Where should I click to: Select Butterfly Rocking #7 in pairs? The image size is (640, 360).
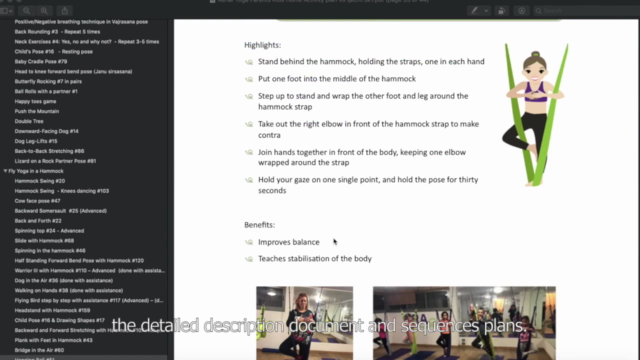[48, 82]
